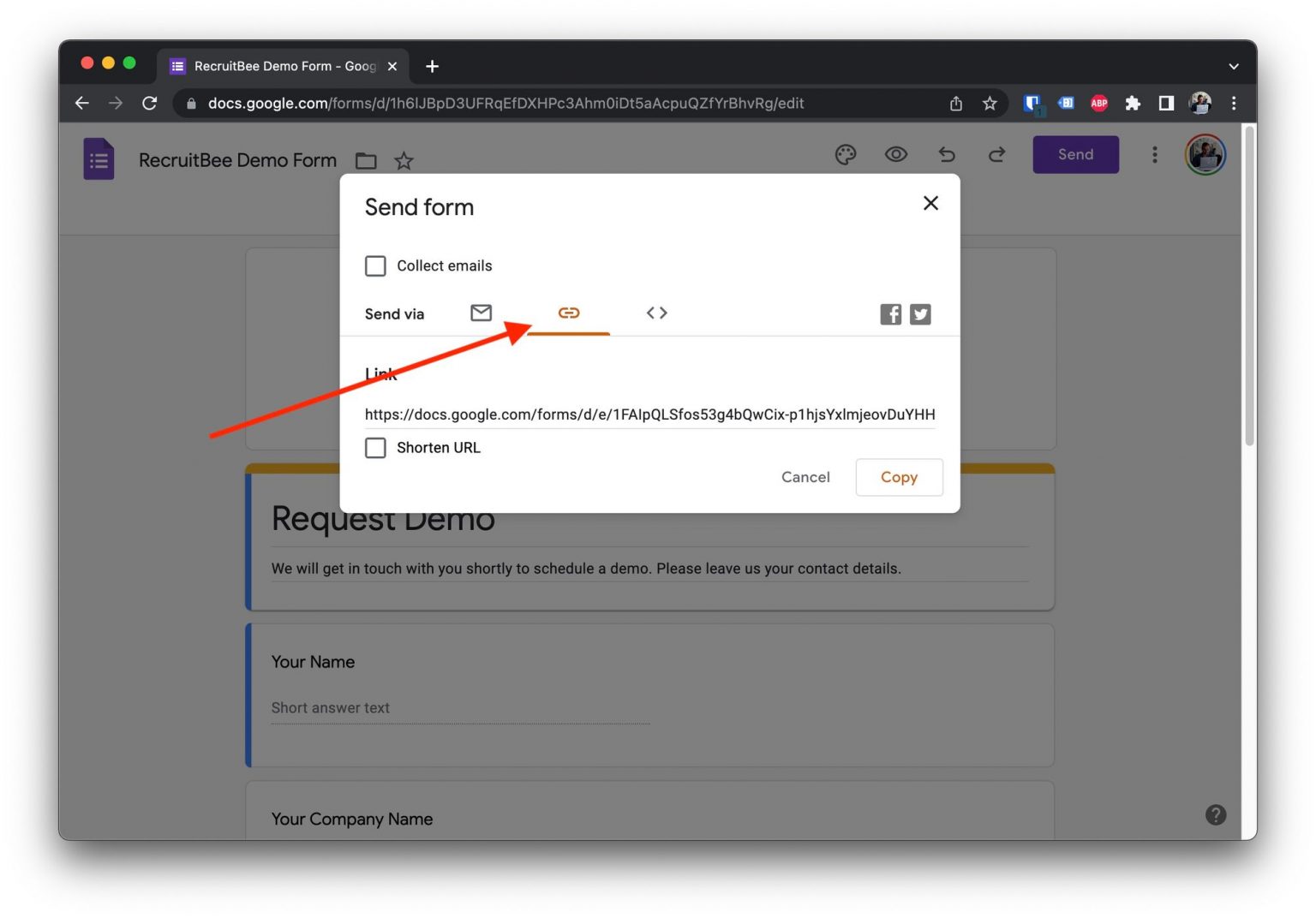
Task: Enable the Collect emails checkbox
Action: pos(375,265)
